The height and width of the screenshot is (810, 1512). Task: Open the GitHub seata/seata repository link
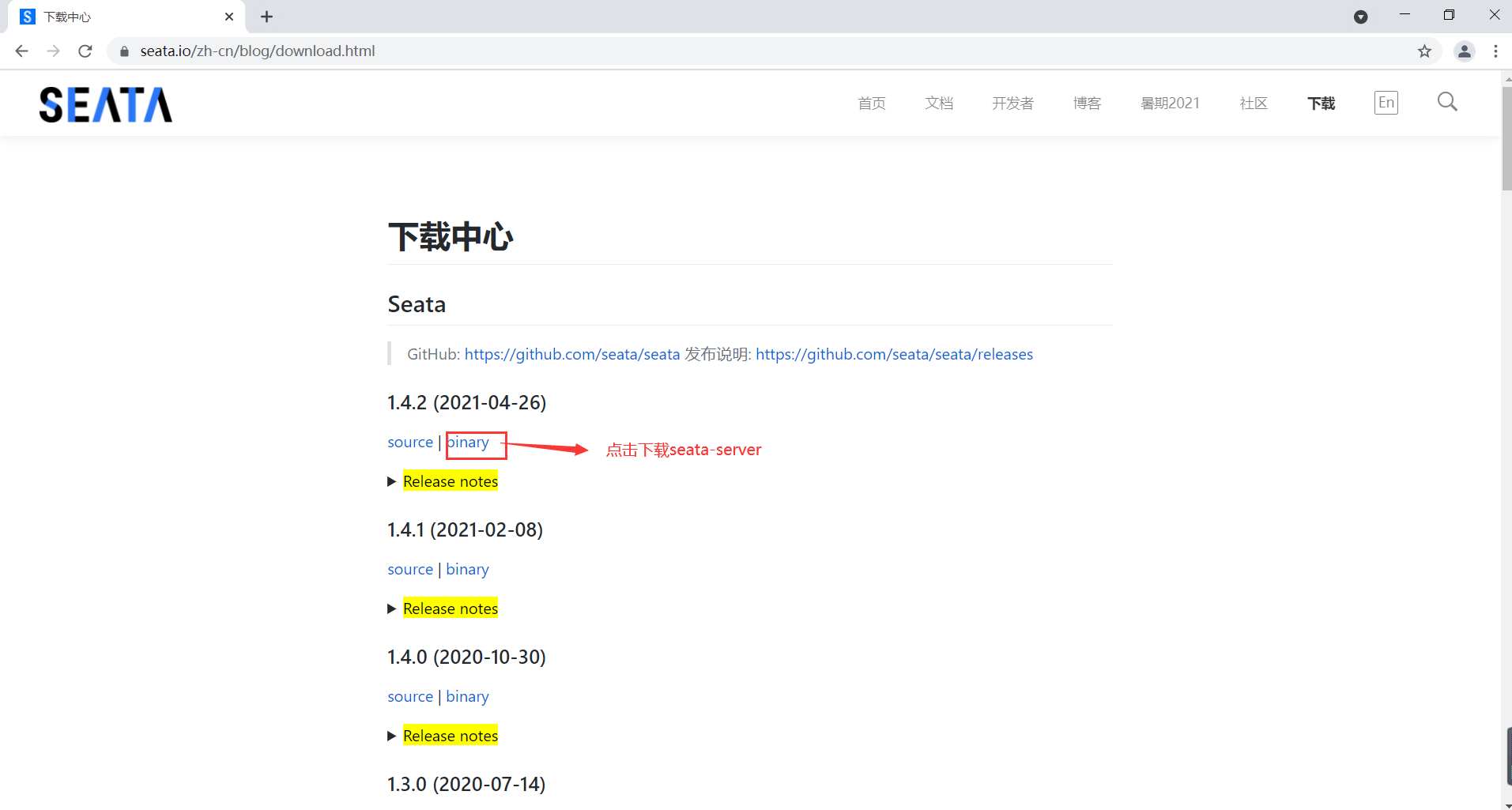tap(571, 354)
